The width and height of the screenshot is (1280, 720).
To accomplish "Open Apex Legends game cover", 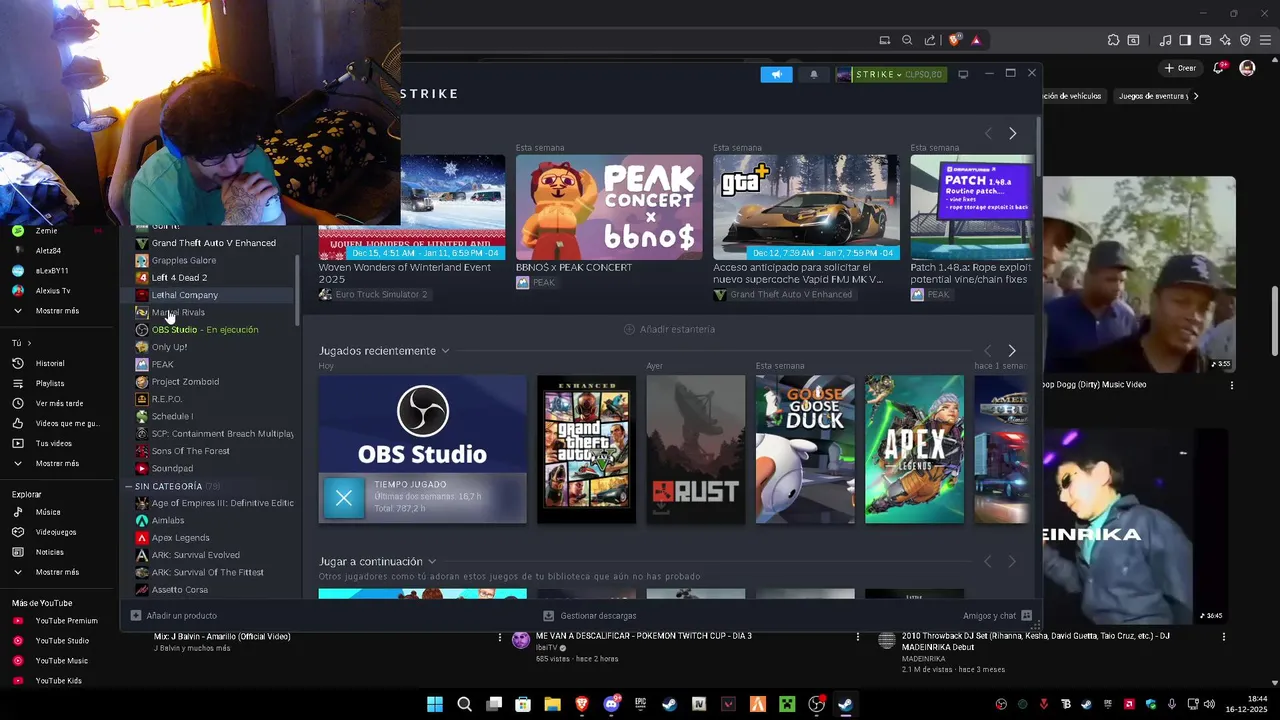I will [x=914, y=449].
